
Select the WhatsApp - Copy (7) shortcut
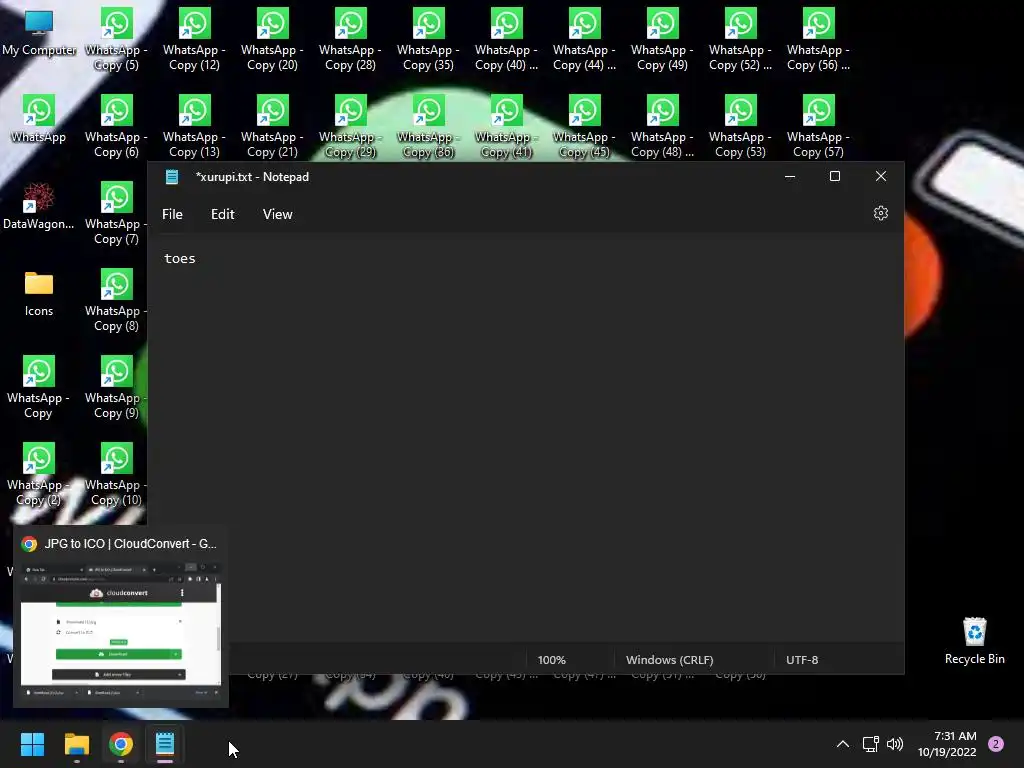click(116, 213)
